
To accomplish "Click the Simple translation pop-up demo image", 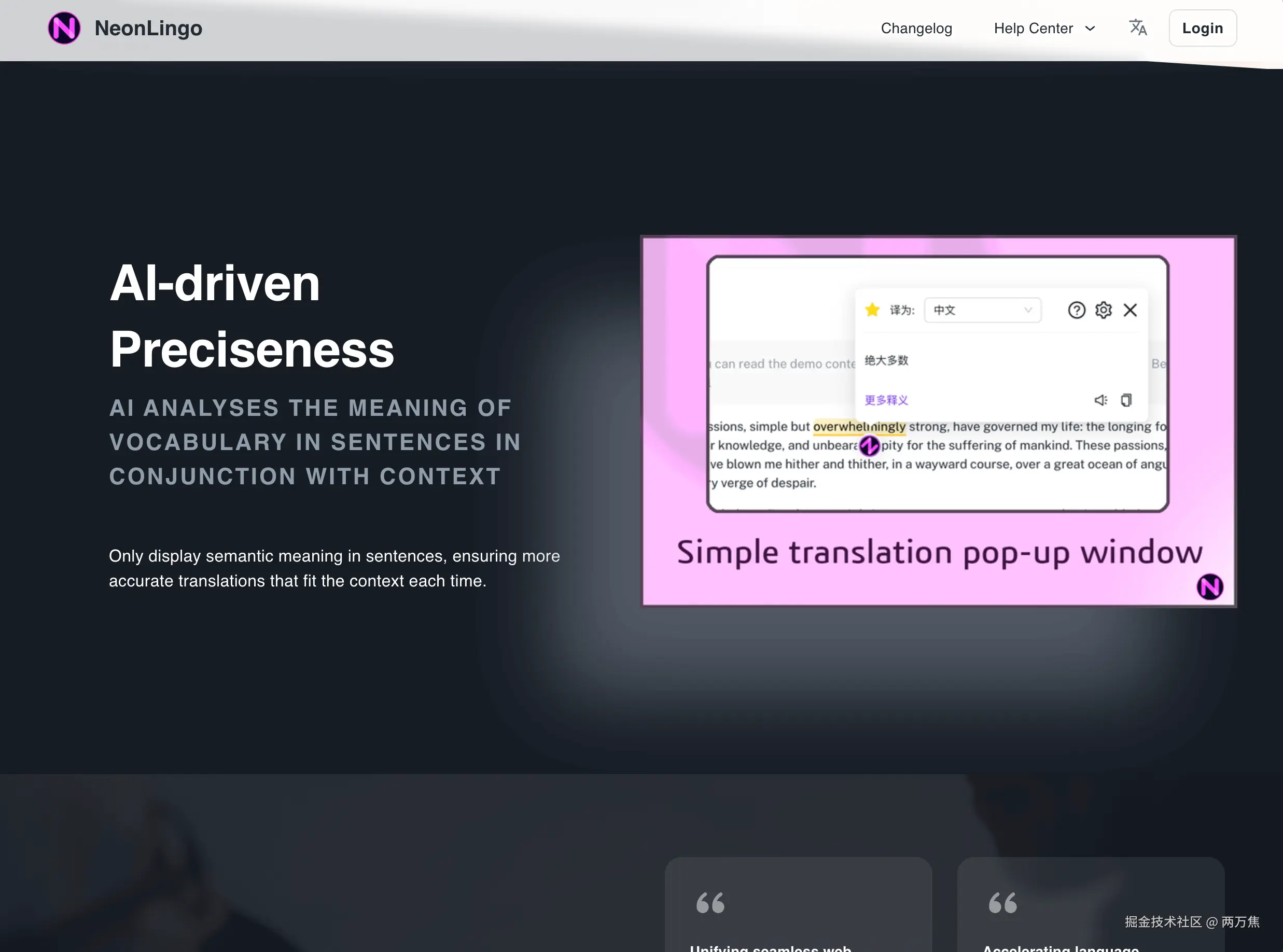I will point(938,552).
